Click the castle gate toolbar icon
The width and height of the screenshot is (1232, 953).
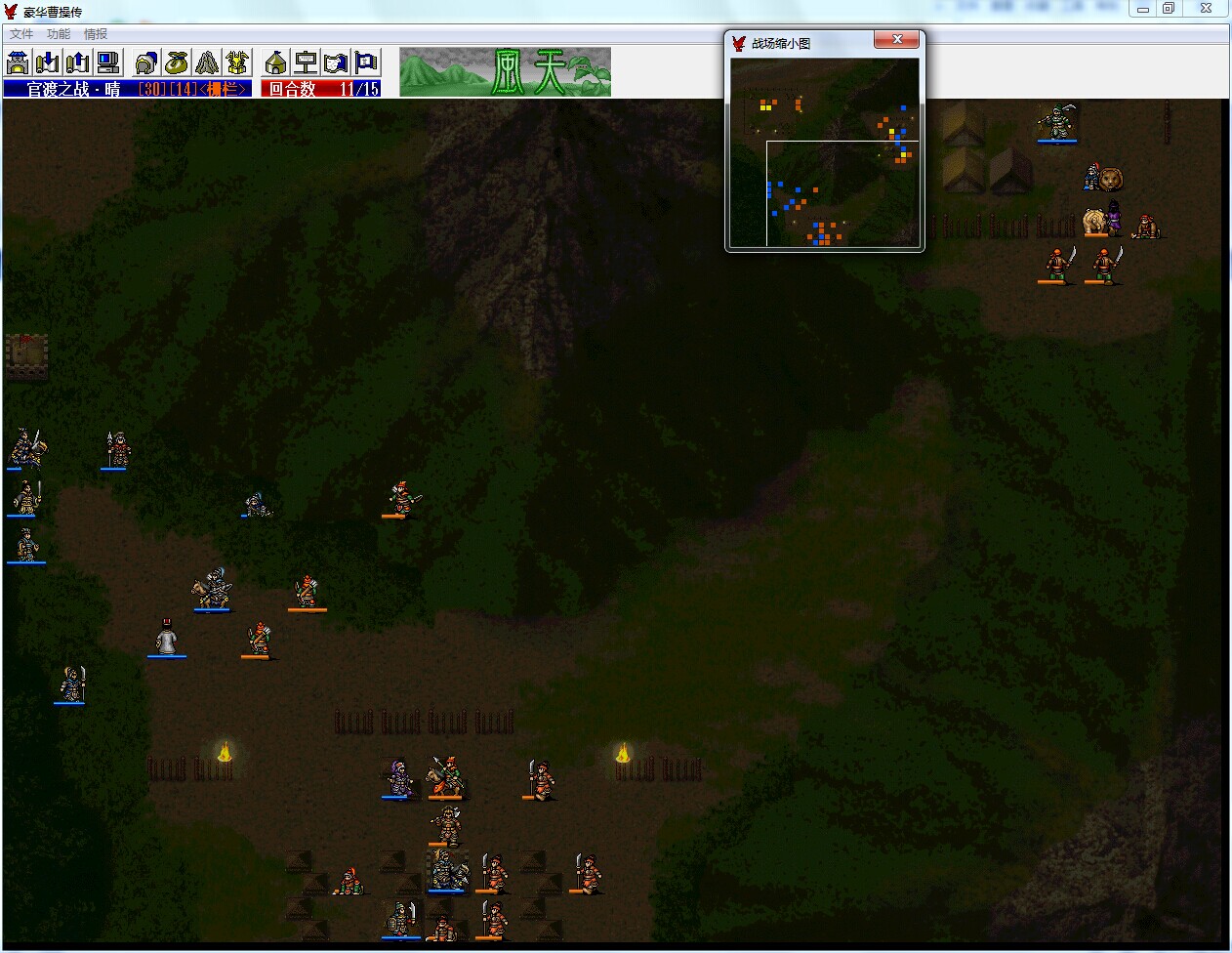coord(18,62)
